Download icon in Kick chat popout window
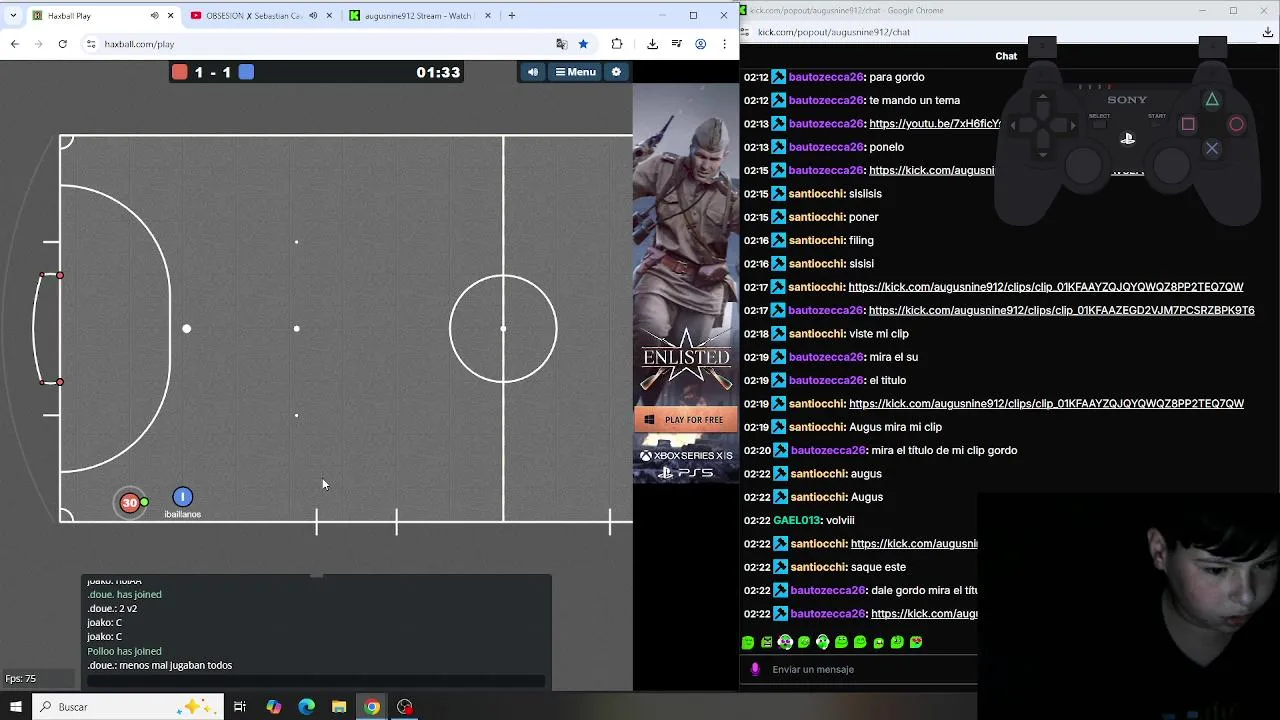 (1267, 32)
